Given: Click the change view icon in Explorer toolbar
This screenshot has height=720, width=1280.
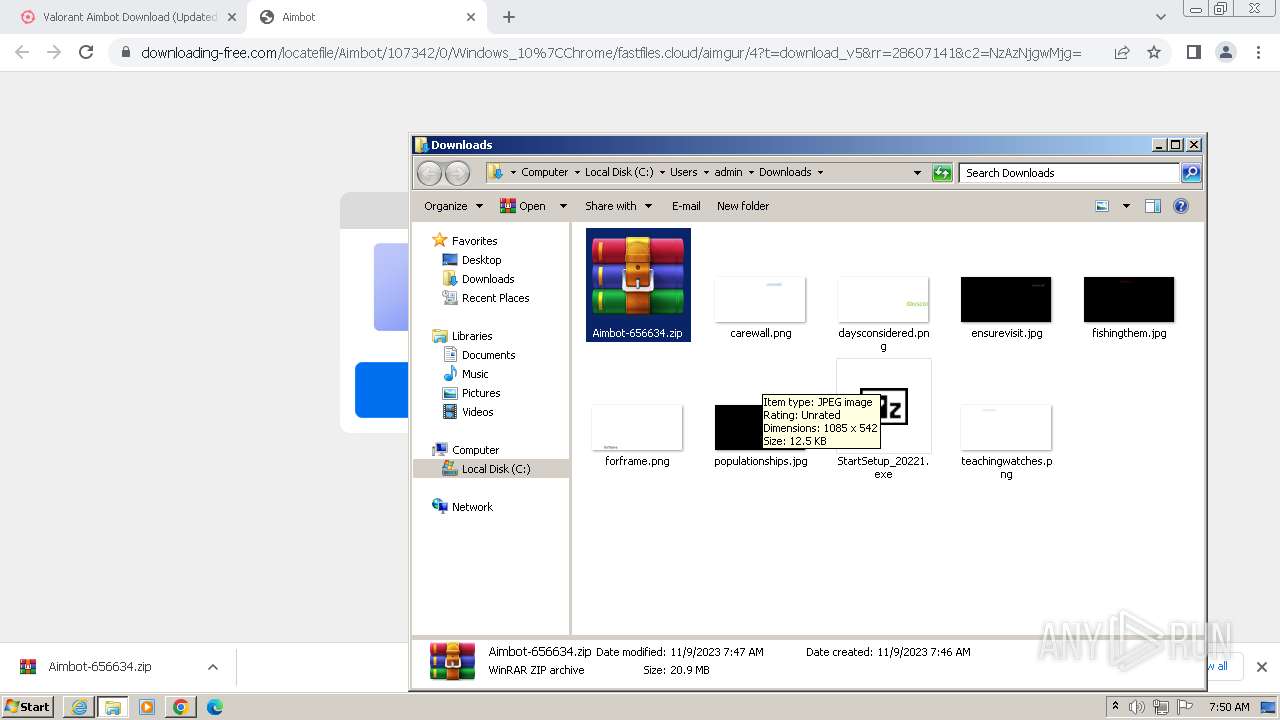Looking at the screenshot, I should [1102, 206].
